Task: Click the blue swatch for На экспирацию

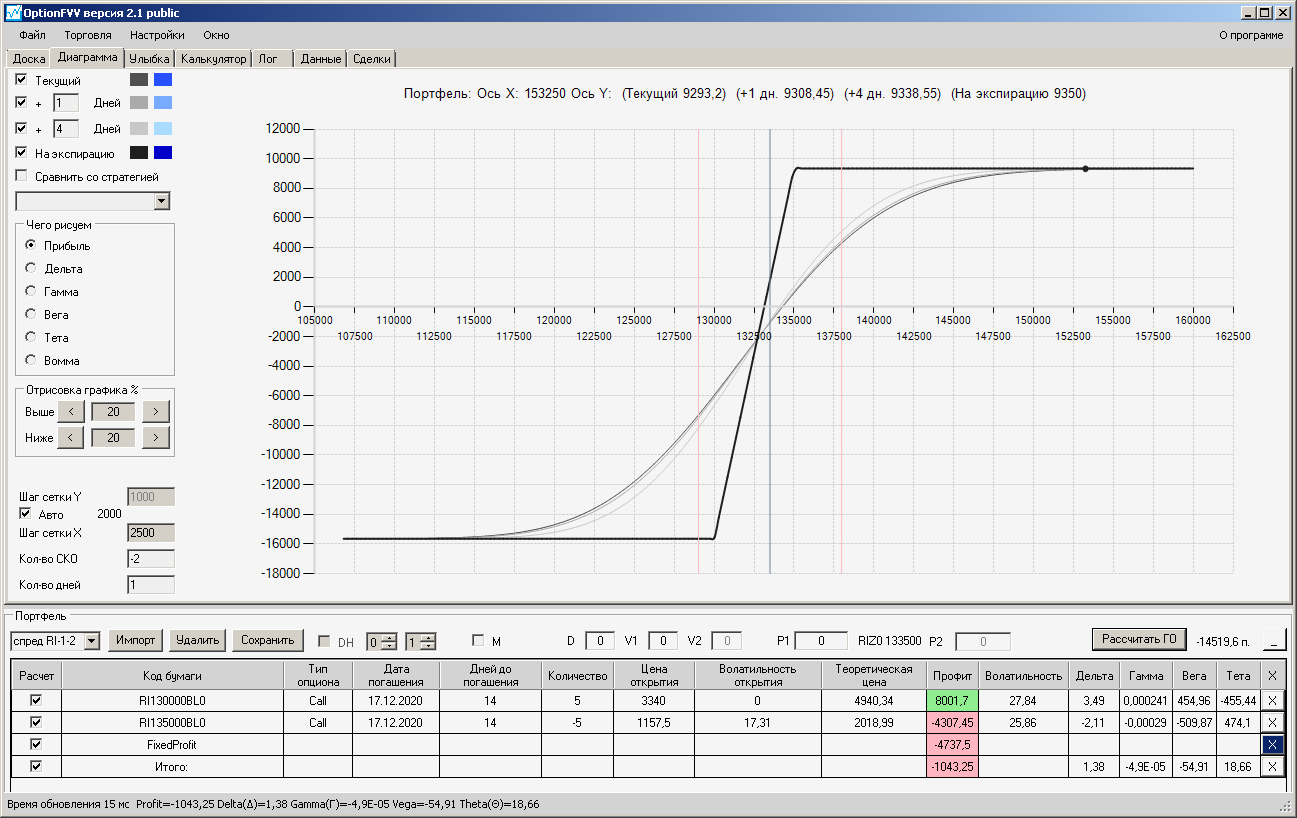Action: [163, 153]
